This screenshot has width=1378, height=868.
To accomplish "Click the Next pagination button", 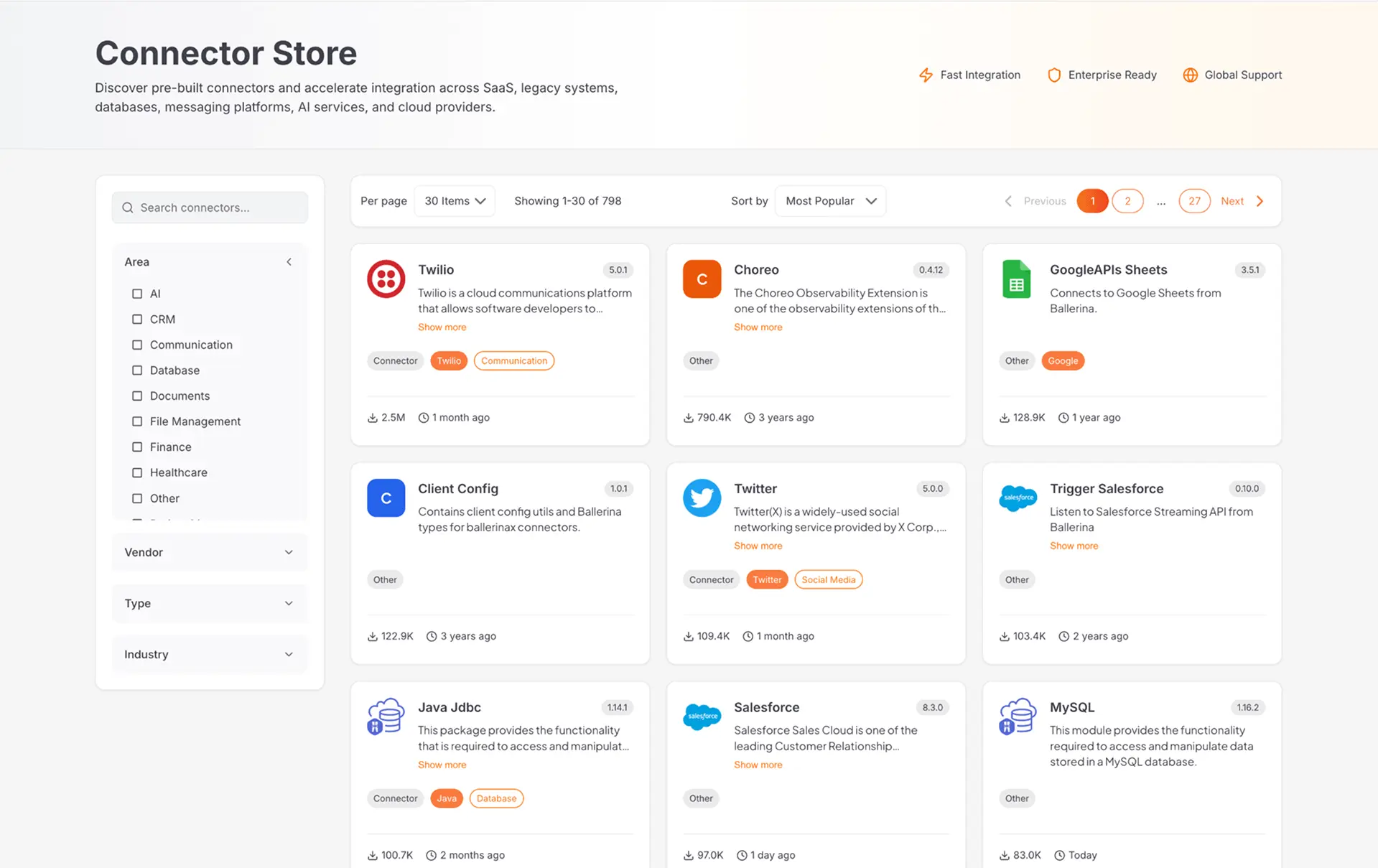I will tap(1242, 201).
